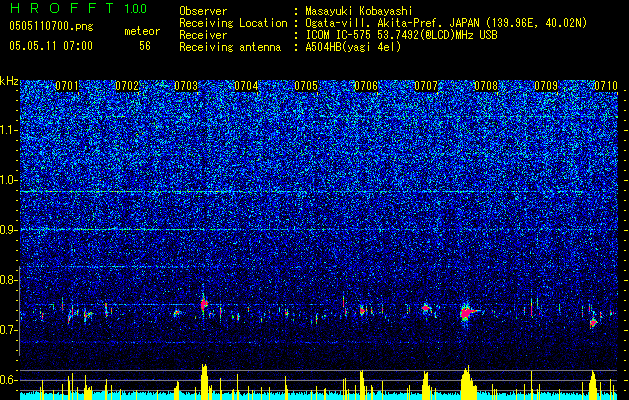Click the 0704 time marker

246,86
